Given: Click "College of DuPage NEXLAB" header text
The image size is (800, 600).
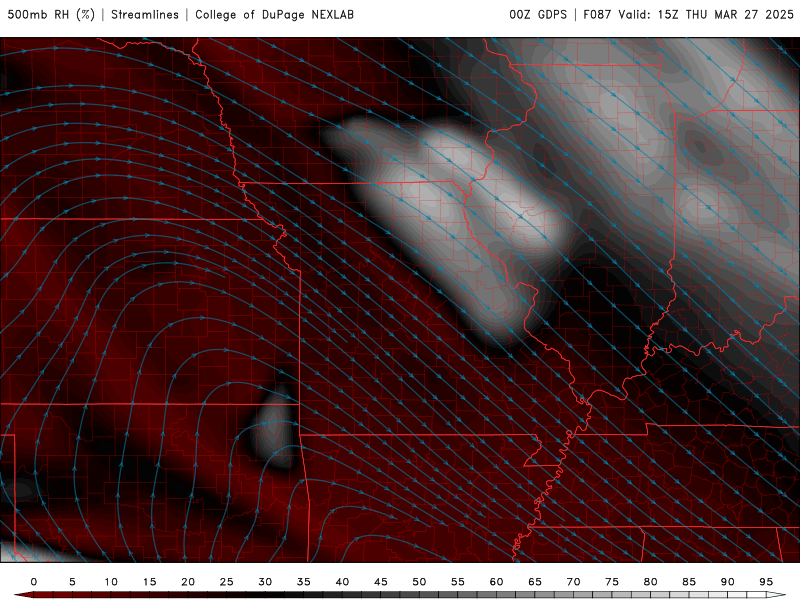Looking at the screenshot, I should [274, 15].
